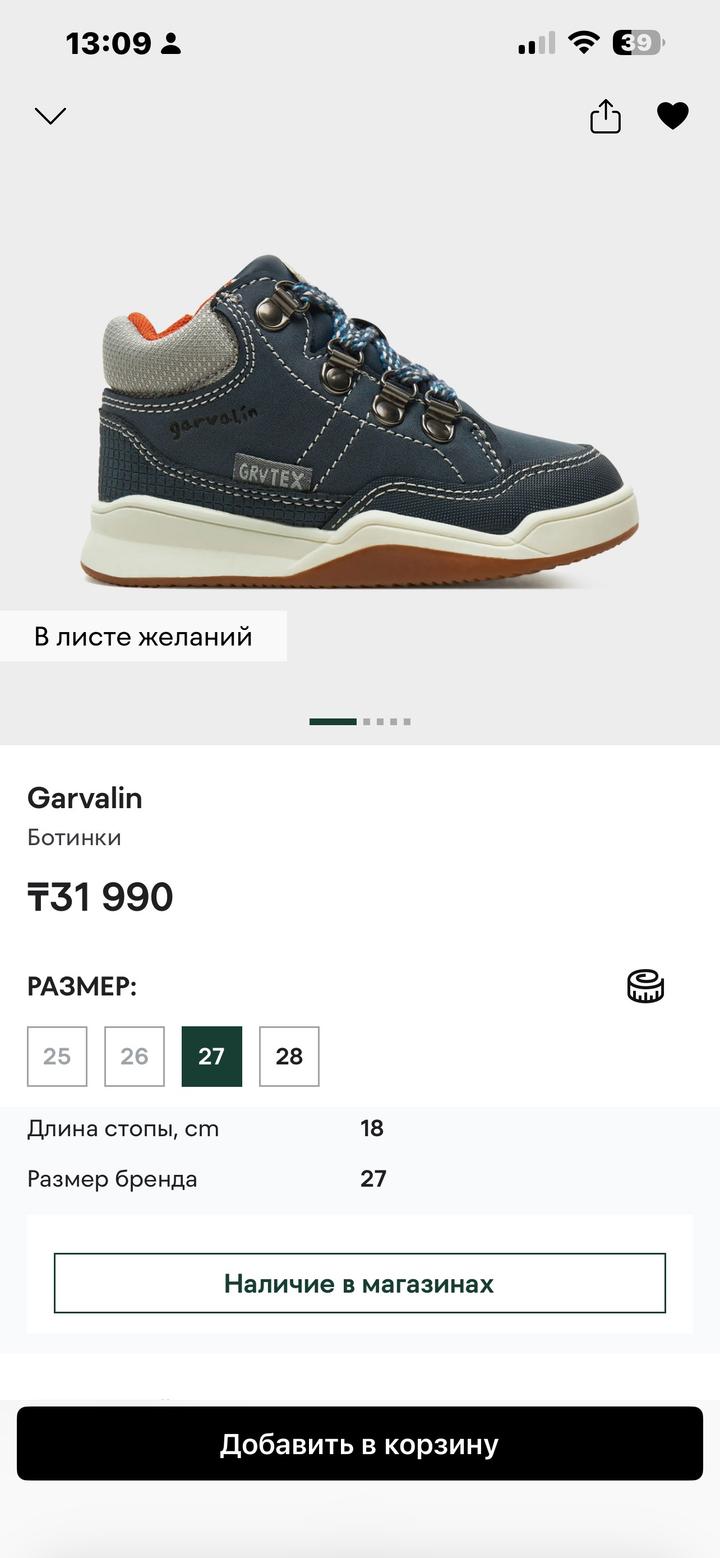Tap the В листе желаний label
This screenshot has height=1558, width=720.
(x=143, y=636)
